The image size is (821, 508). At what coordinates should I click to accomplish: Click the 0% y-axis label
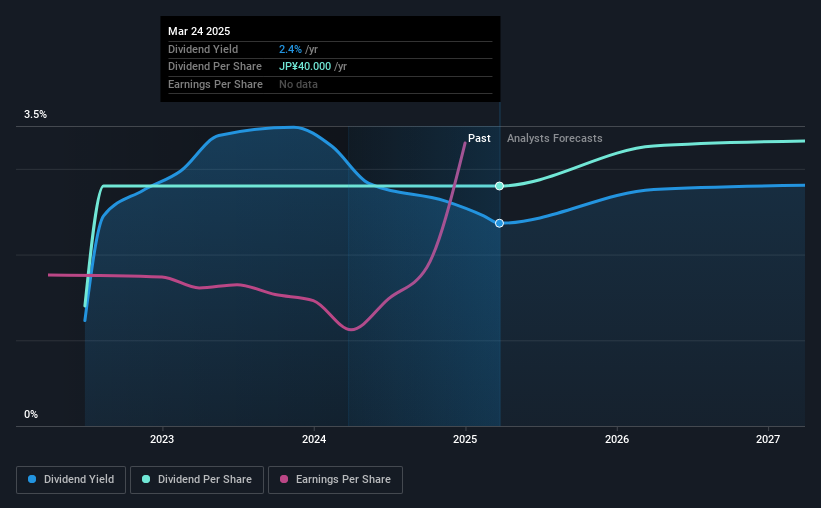(31, 414)
